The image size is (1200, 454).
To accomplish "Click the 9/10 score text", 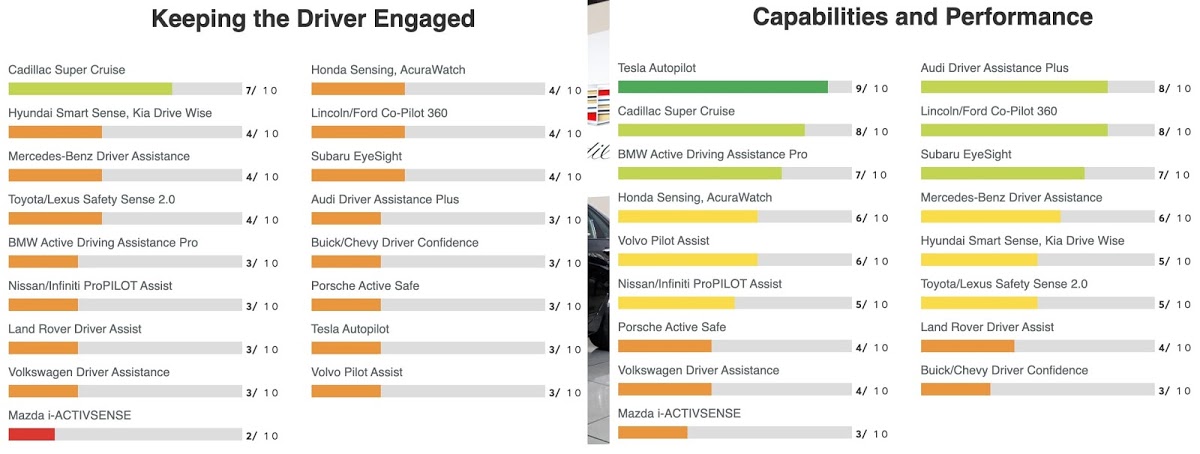I will (x=872, y=88).
